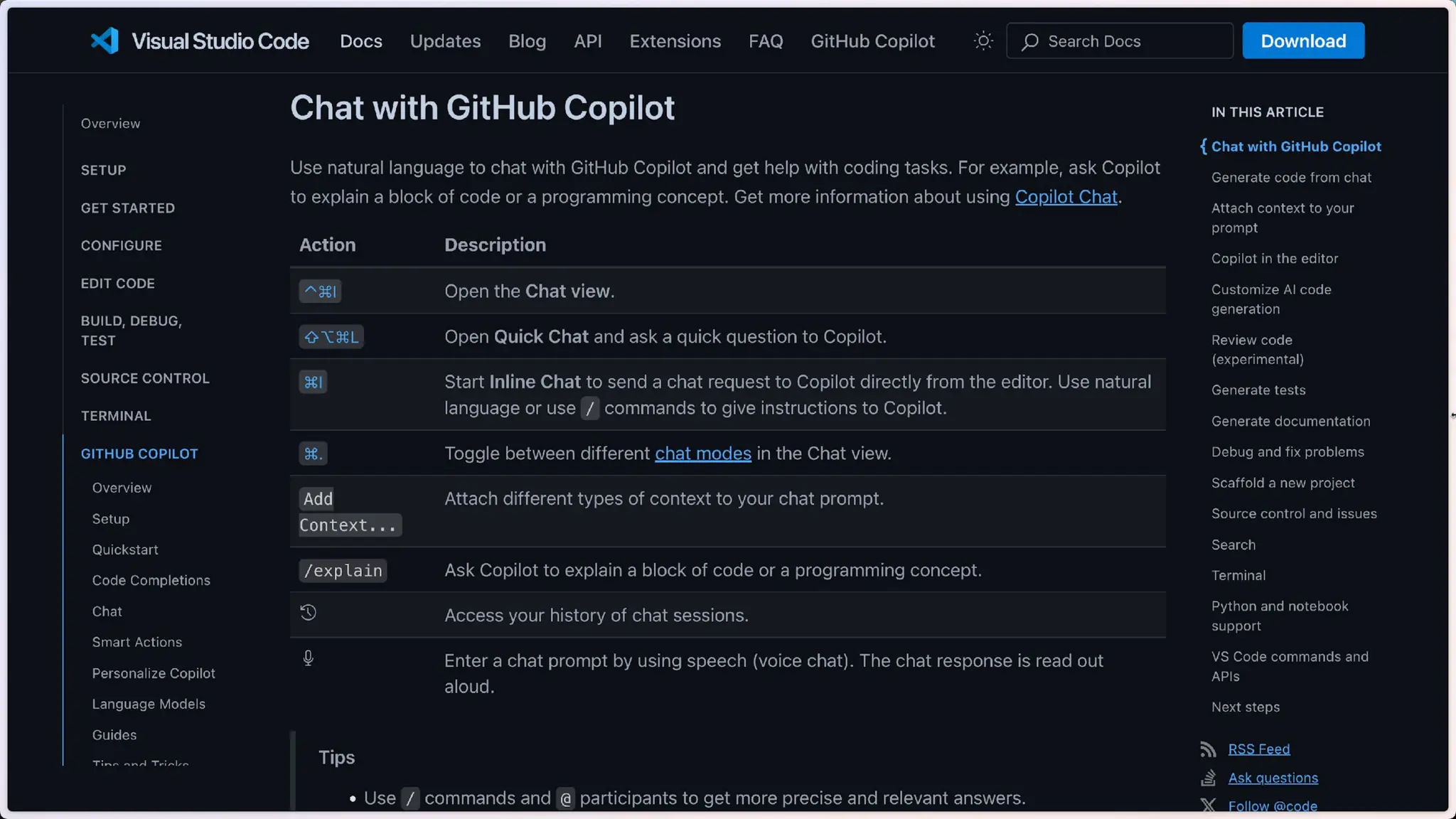
Task: Click into the Search Docs field
Action: [1130, 41]
